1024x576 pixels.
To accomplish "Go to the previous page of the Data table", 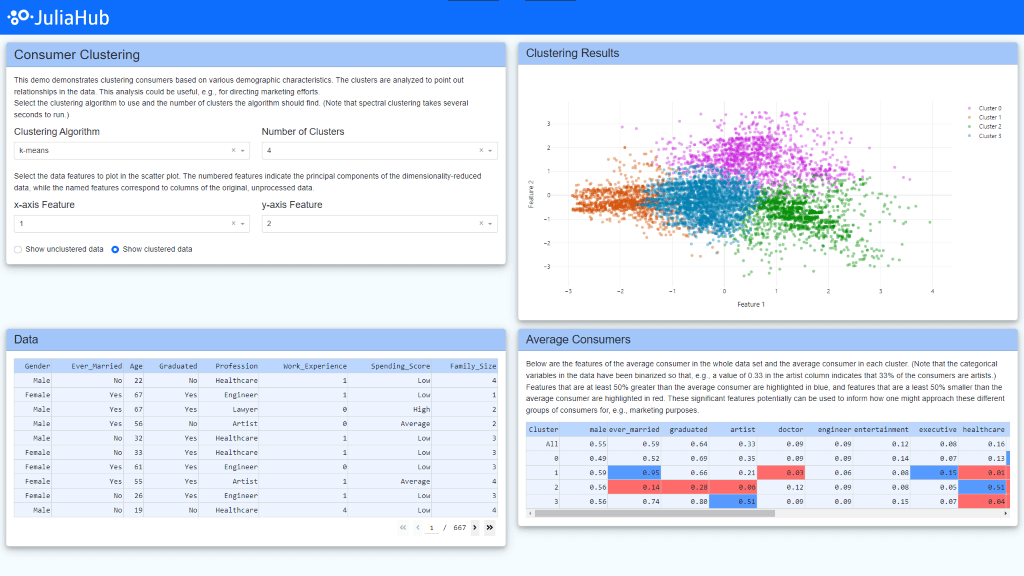I will tap(417, 527).
